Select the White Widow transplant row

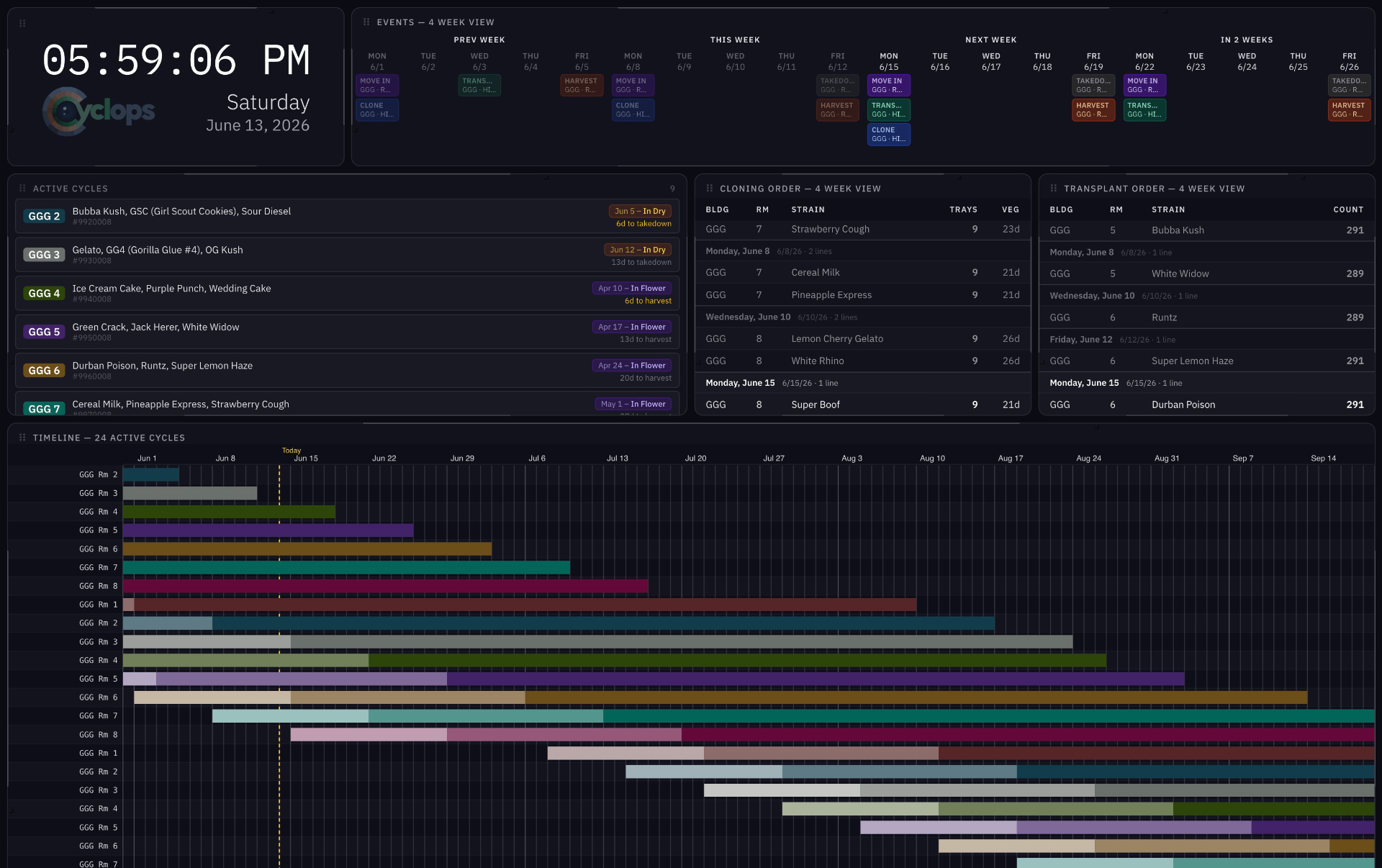point(1206,273)
